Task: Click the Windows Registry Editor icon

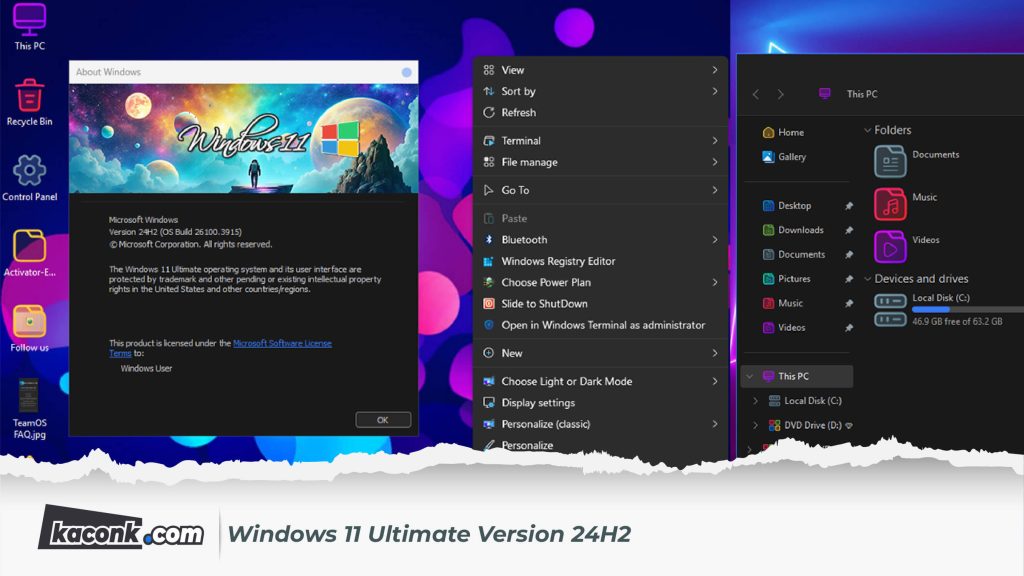Action: coord(488,261)
